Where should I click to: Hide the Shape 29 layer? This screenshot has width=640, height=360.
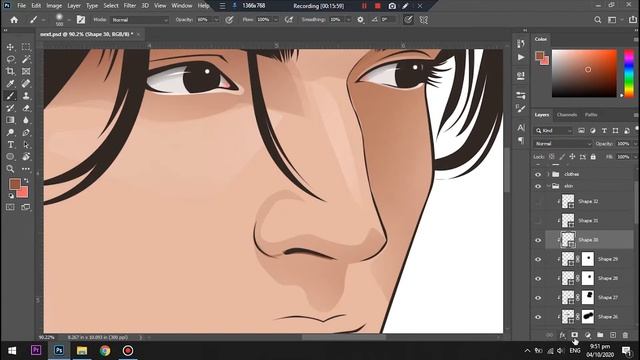point(538,259)
